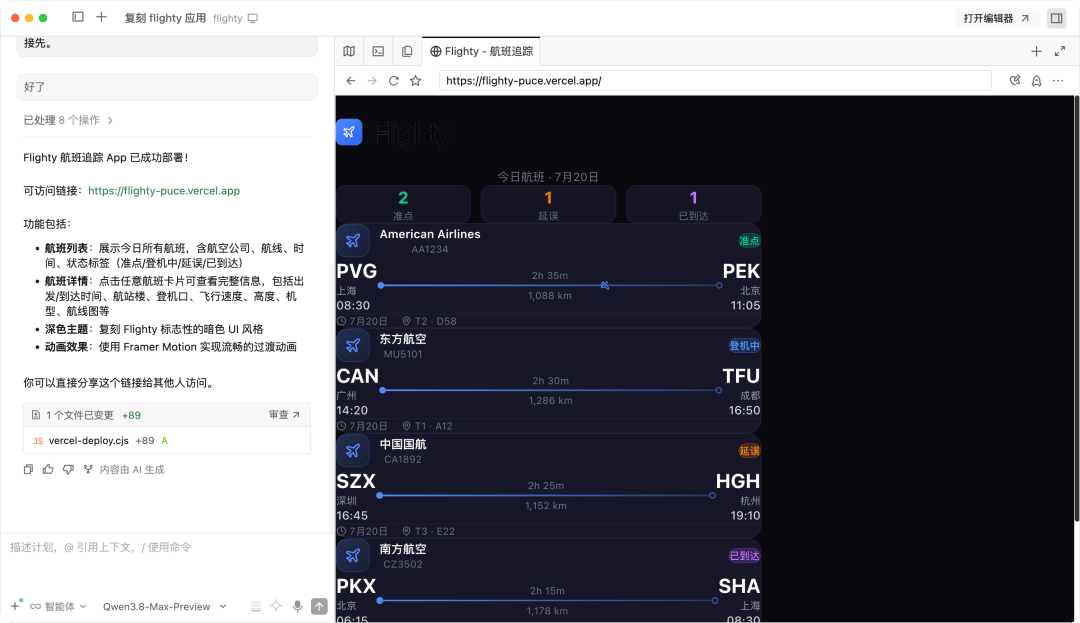Click the CAN to TFU flight progress bar
Image resolution: width=1080 pixels, height=623 pixels.
click(x=550, y=390)
